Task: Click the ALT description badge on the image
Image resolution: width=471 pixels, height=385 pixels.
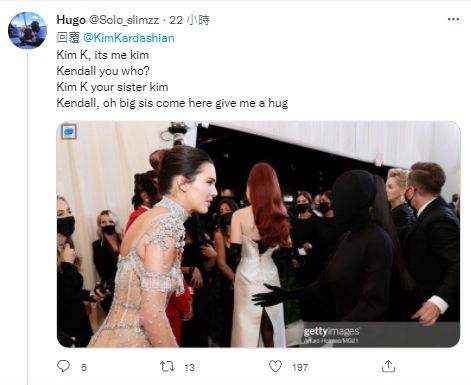Action: pyautogui.click(x=69, y=132)
